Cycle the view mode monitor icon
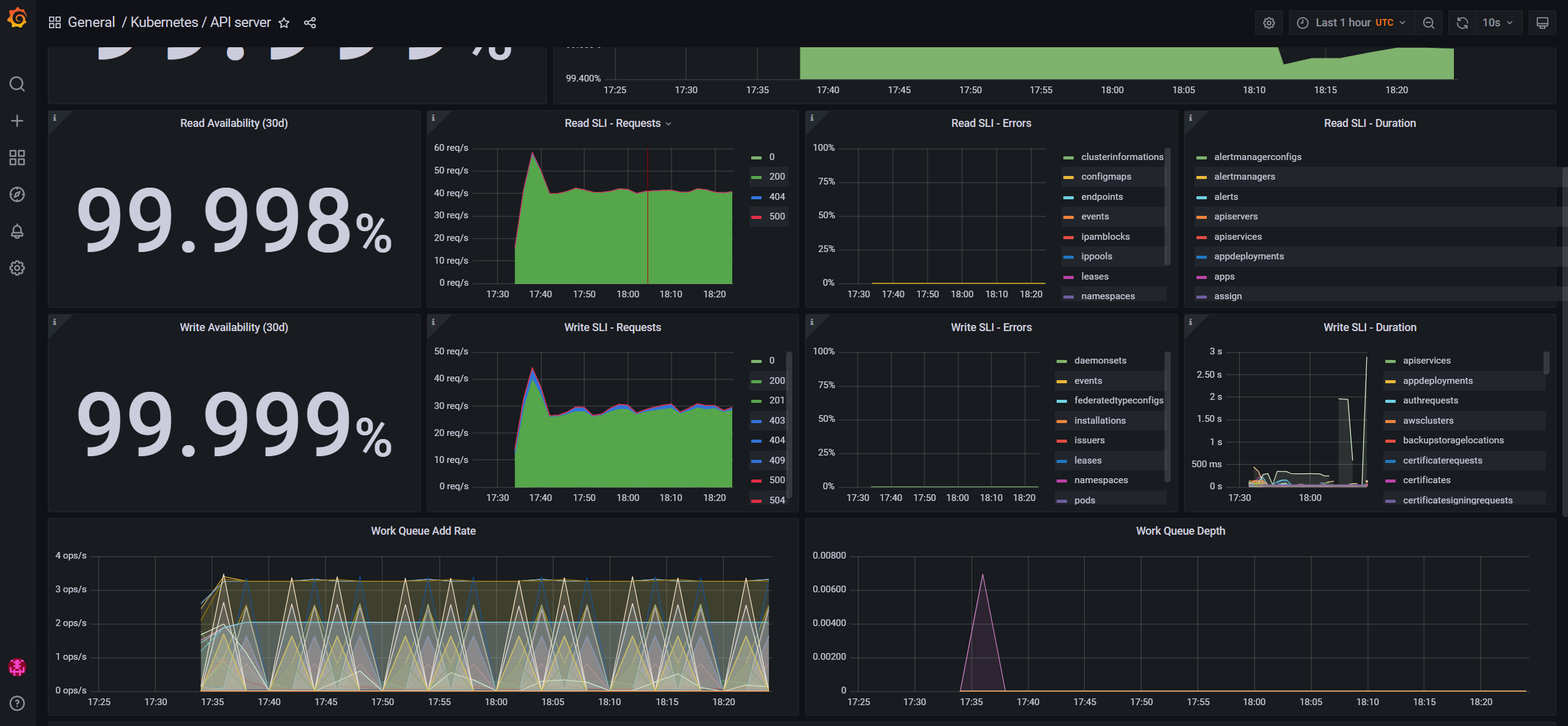1568x726 pixels. click(1542, 23)
